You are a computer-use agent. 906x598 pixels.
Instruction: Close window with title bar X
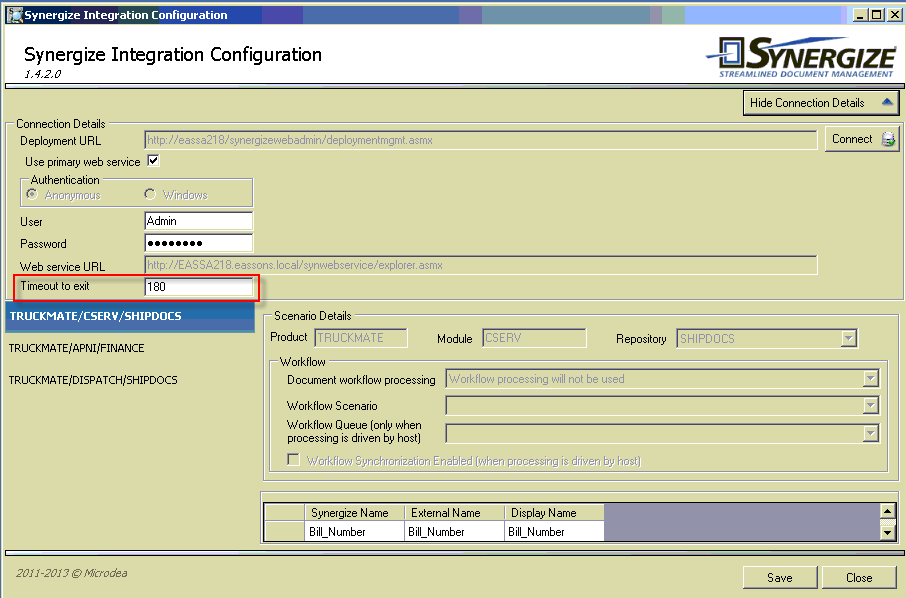tap(894, 15)
